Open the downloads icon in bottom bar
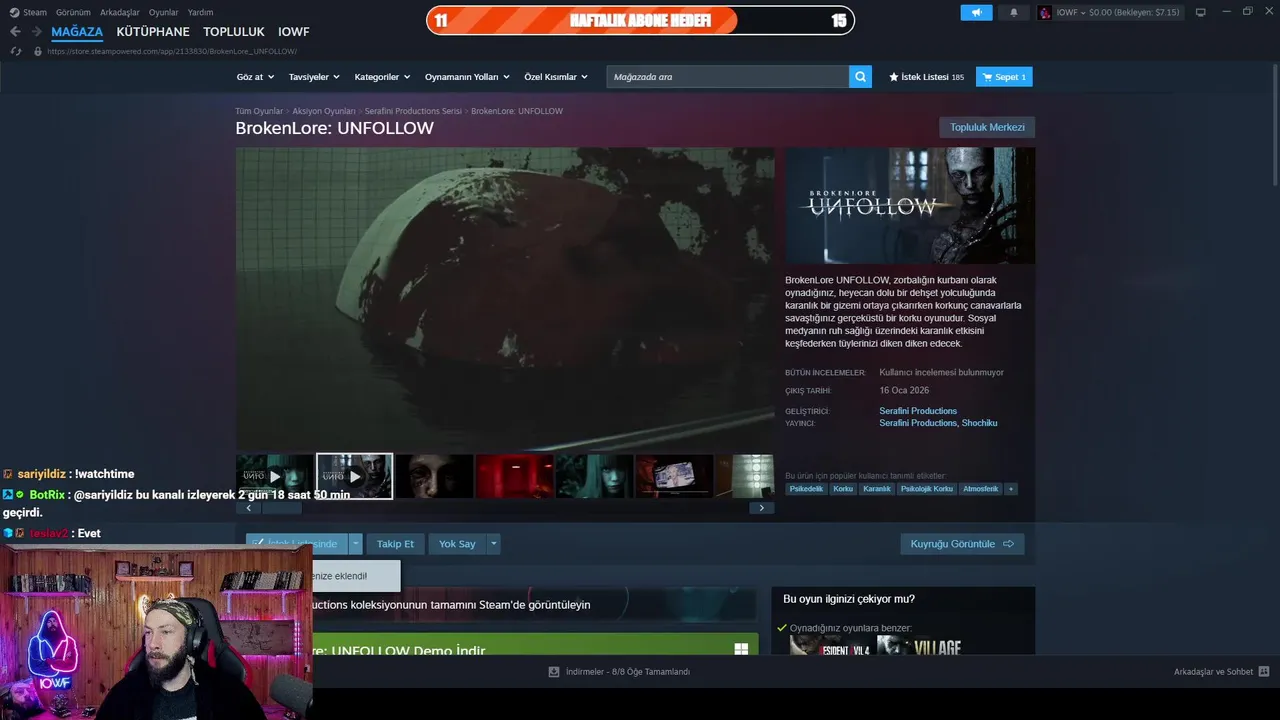 click(553, 672)
